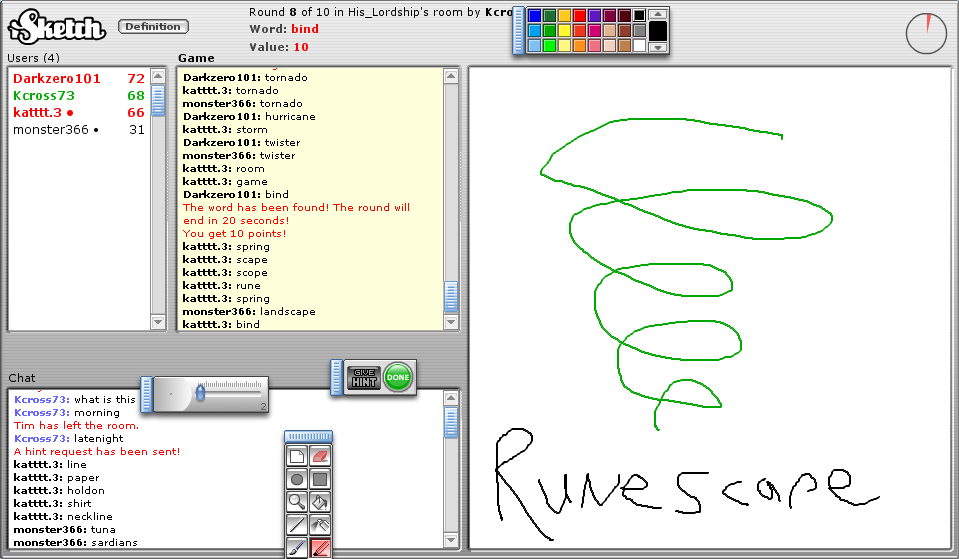Pick the maroon color swatch
959x559 pixels.
pyautogui.click(x=609, y=15)
